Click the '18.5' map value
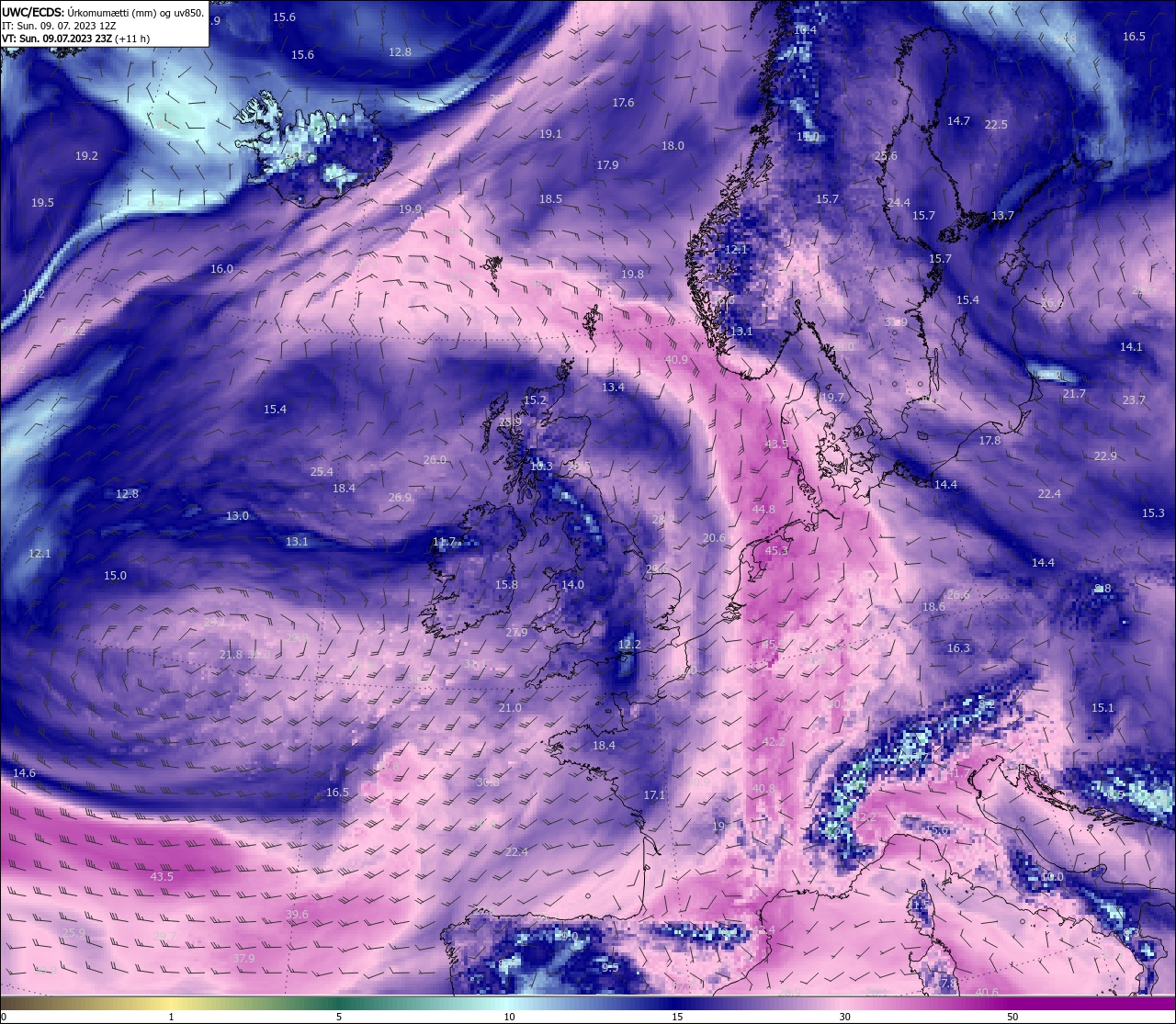1176x1024 pixels. (550, 199)
